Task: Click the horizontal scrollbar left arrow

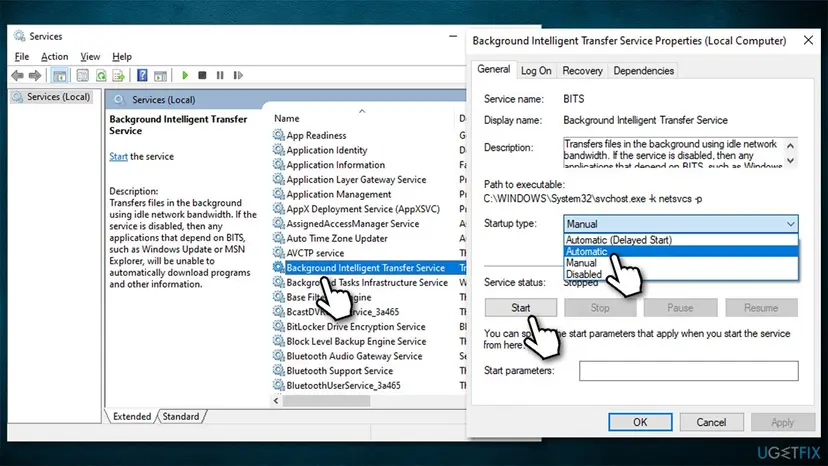Action: pyautogui.click(x=276, y=401)
